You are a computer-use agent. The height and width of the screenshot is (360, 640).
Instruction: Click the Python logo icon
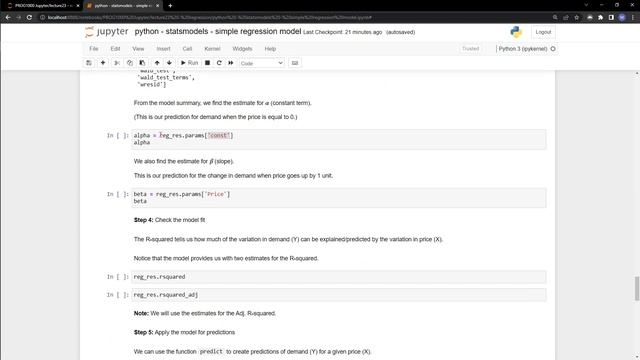tap(516, 32)
